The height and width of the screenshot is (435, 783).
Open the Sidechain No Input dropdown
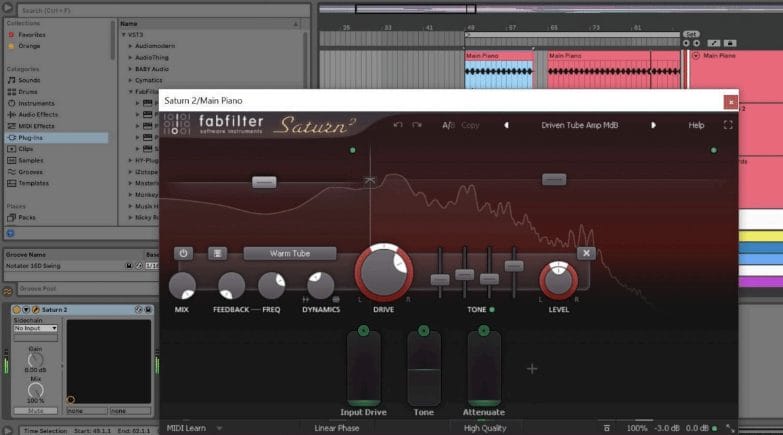[x=35, y=329]
